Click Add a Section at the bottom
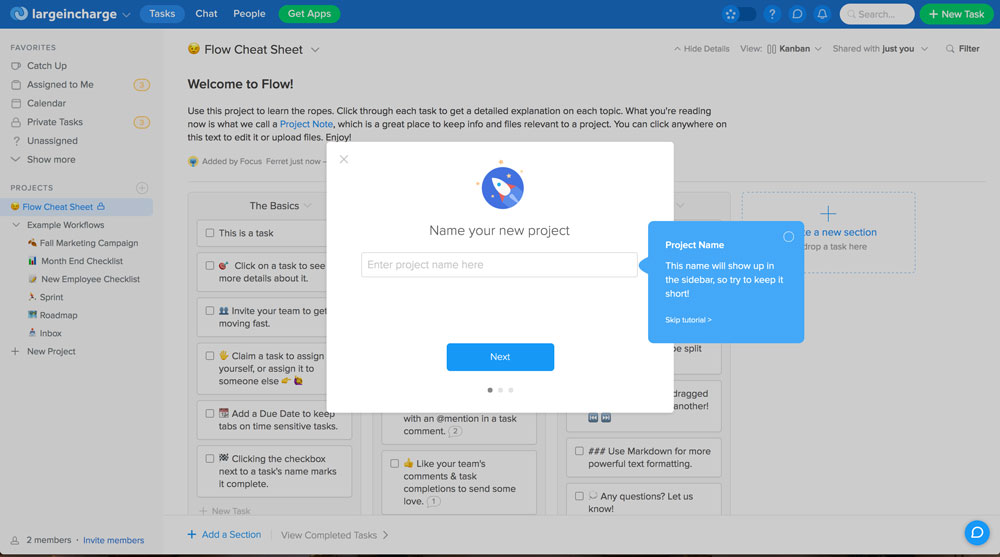The width and height of the screenshot is (1000, 557). click(x=224, y=535)
